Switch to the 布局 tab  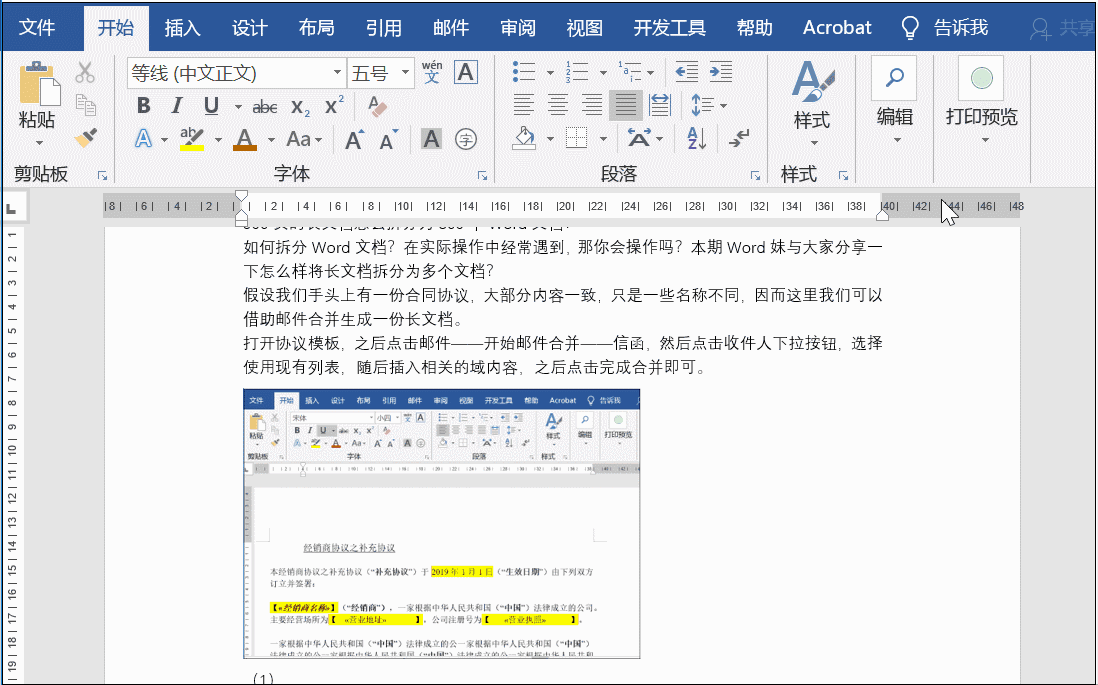[317, 27]
